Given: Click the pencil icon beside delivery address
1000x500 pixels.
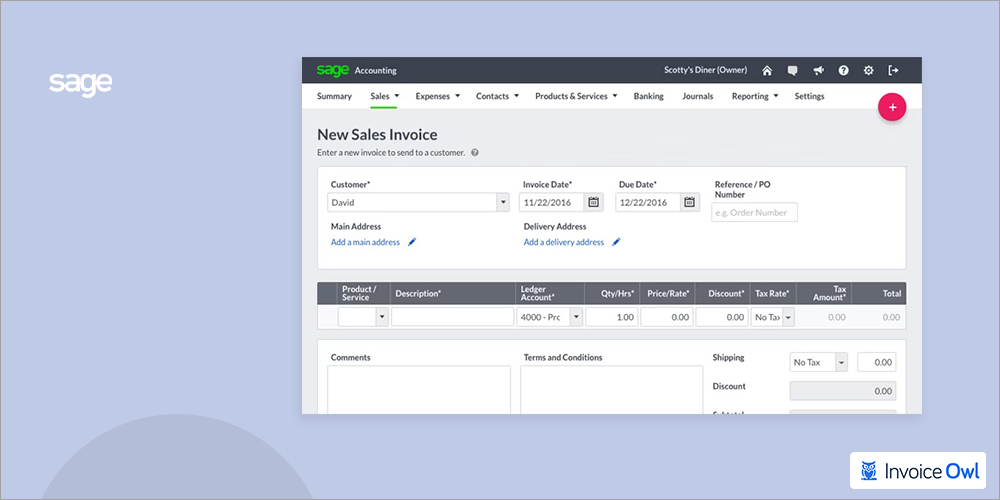Looking at the screenshot, I should pyautogui.click(x=616, y=242).
